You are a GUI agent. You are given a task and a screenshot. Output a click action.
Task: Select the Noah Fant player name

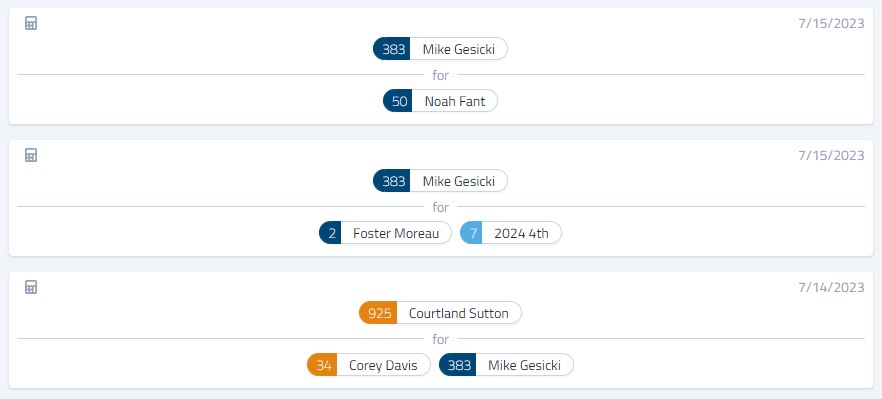pyautogui.click(x=454, y=101)
